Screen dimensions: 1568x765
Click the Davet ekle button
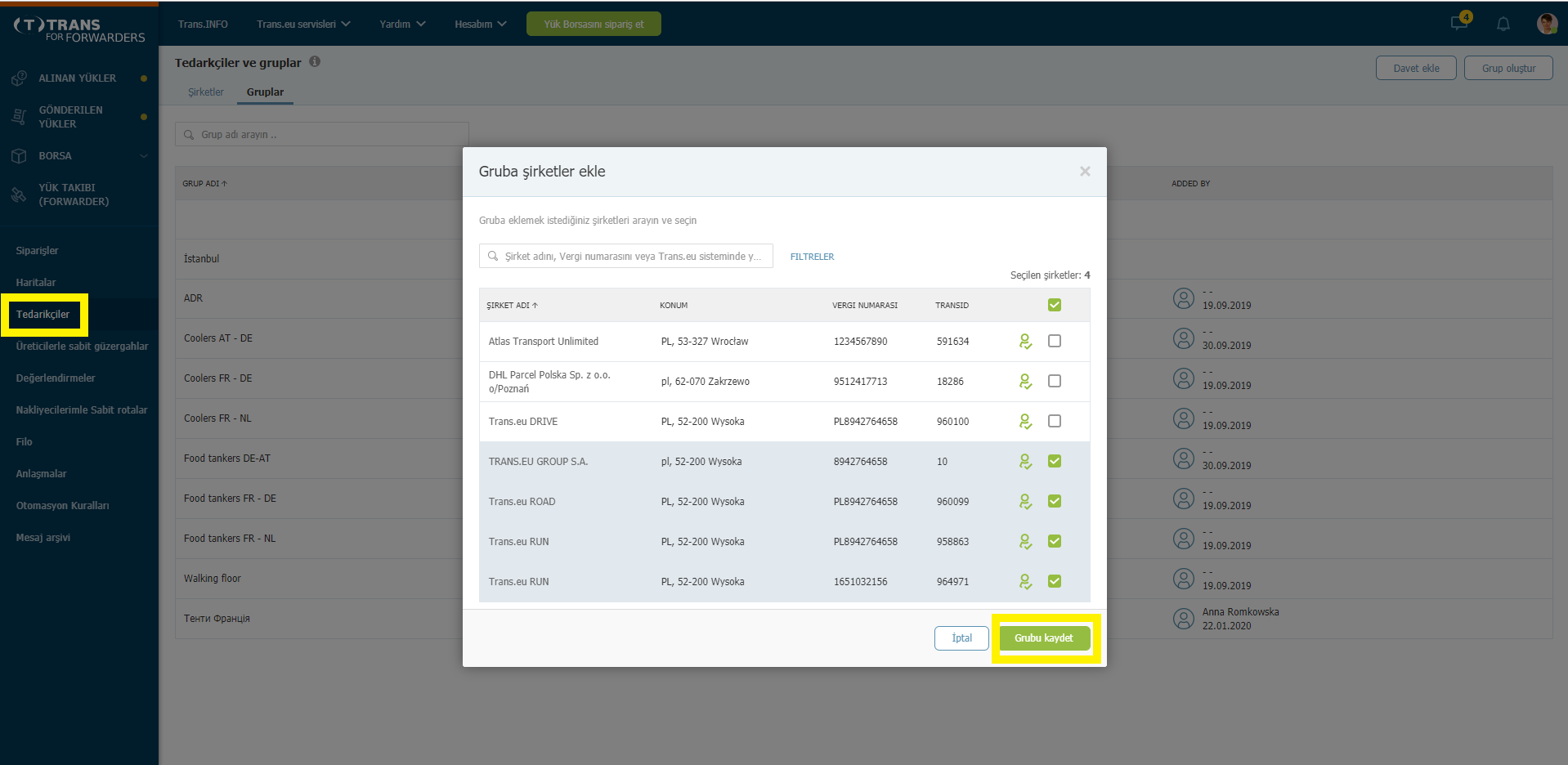coord(1416,68)
